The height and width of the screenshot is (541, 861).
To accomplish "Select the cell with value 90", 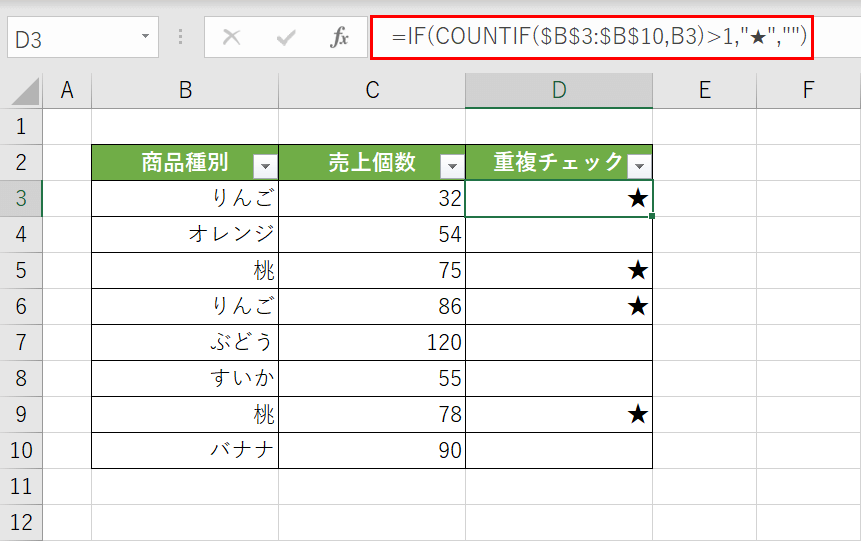I will coord(372,450).
